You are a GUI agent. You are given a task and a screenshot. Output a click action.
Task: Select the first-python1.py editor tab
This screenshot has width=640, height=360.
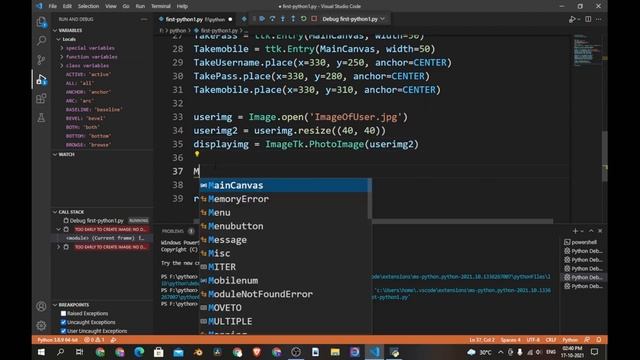click(195, 19)
